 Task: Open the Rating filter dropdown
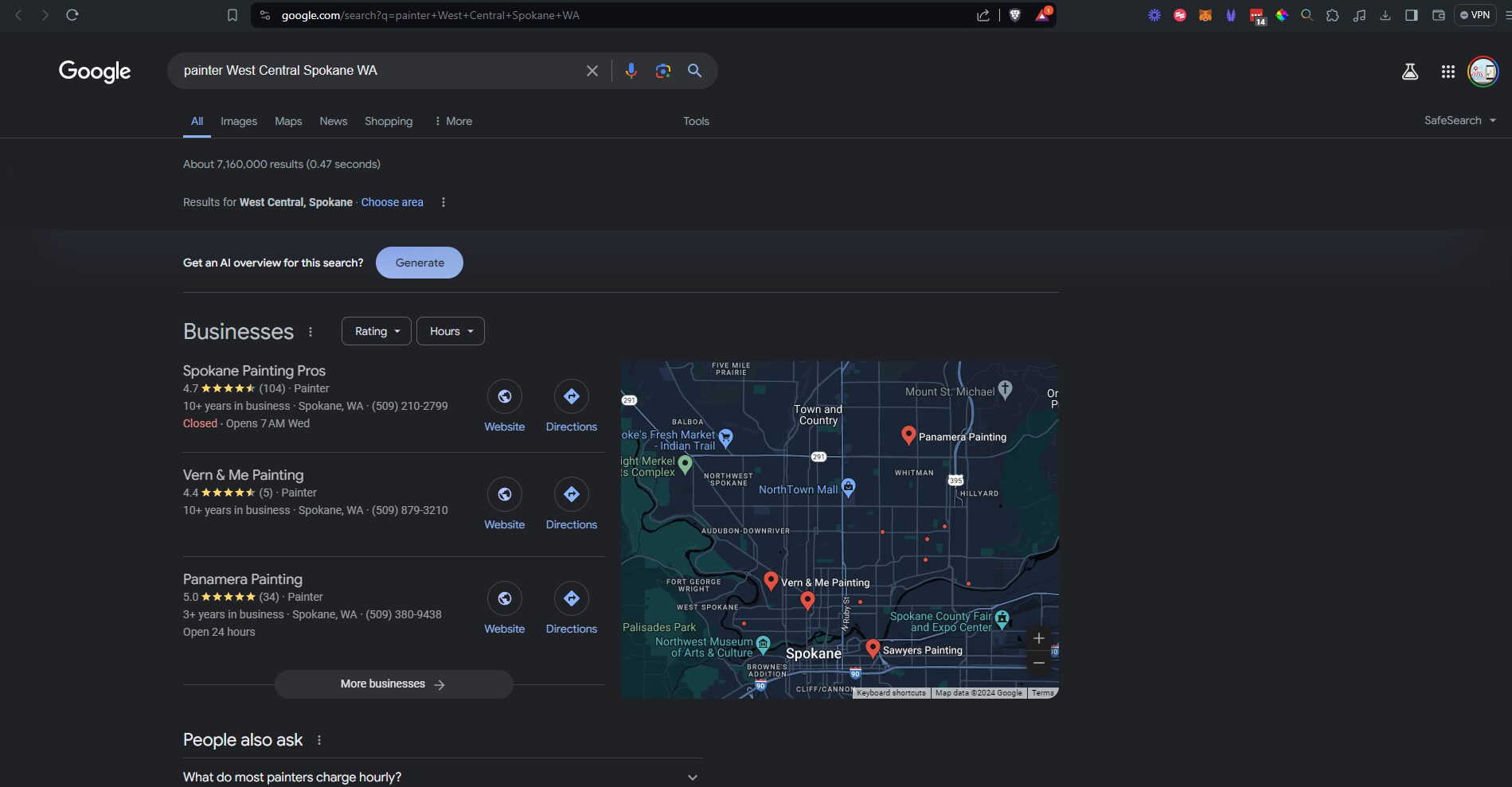pos(377,331)
